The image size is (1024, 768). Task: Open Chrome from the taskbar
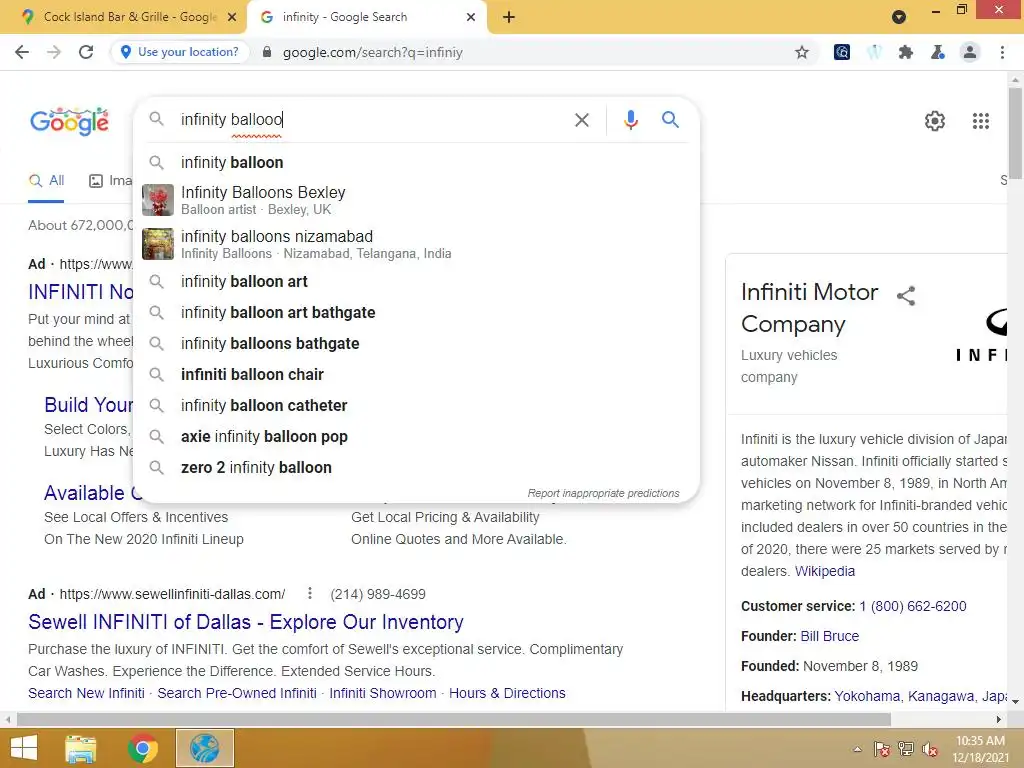pos(143,748)
